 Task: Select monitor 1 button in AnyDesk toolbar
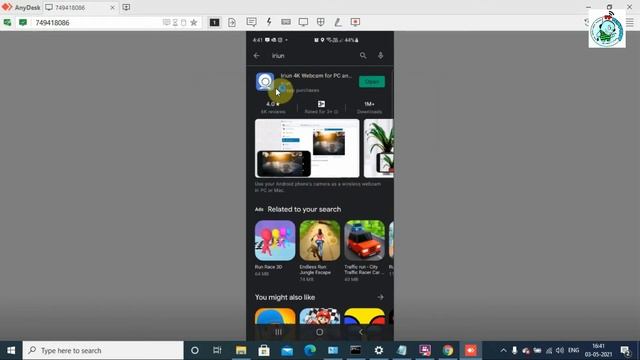click(x=214, y=22)
